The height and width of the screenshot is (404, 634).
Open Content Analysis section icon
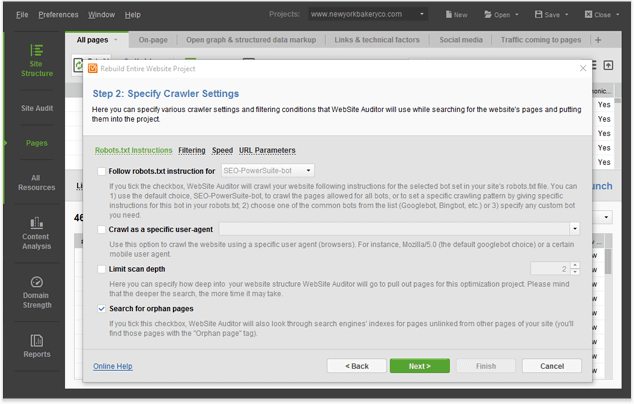click(36, 223)
